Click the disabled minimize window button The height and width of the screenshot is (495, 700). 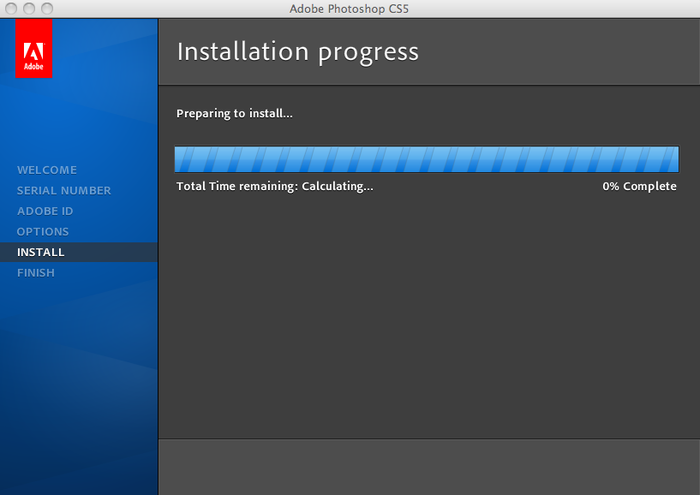[x=29, y=8]
